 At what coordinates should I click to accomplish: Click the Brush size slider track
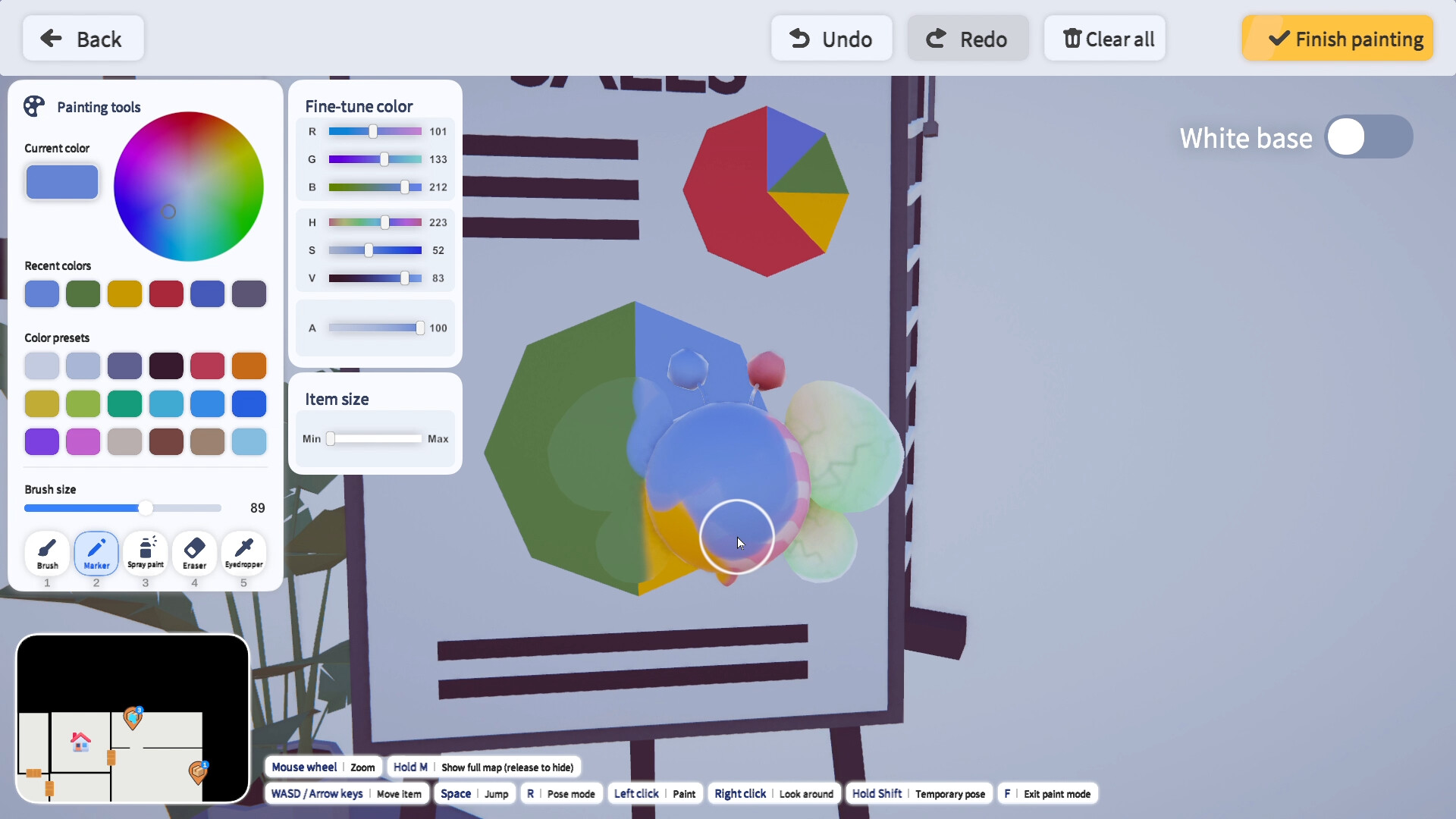pyautogui.click(x=123, y=508)
